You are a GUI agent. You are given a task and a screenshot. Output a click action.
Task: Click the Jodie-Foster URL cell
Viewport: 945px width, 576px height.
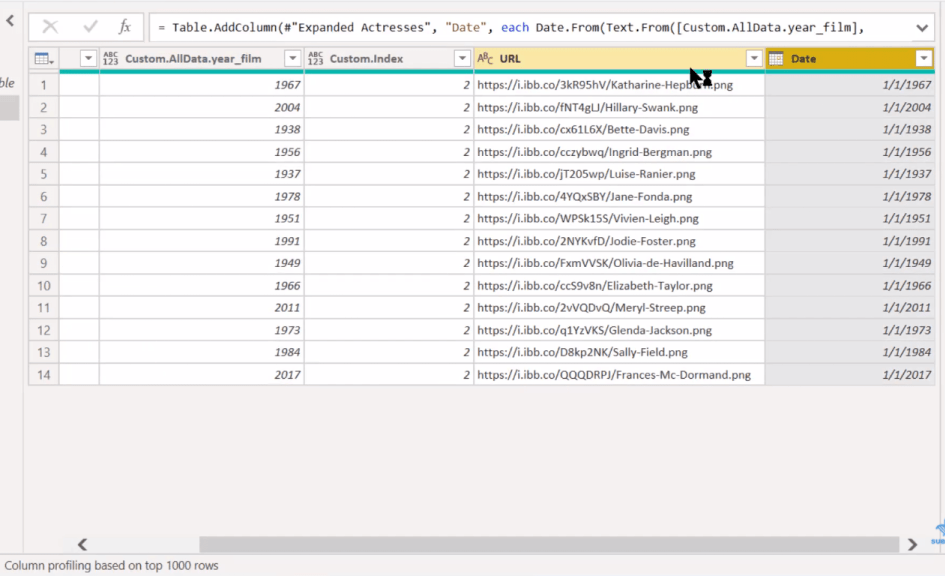point(619,241)
